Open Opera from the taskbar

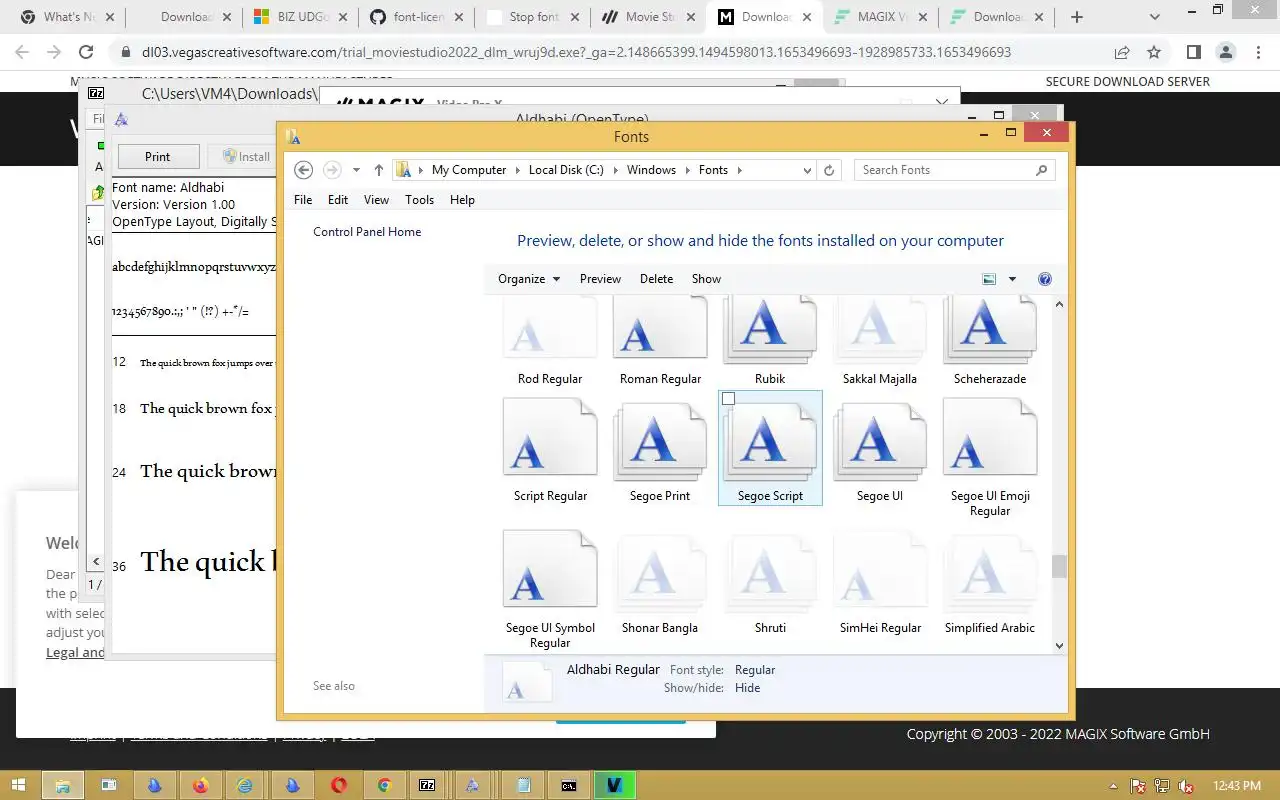click(338, 786)
